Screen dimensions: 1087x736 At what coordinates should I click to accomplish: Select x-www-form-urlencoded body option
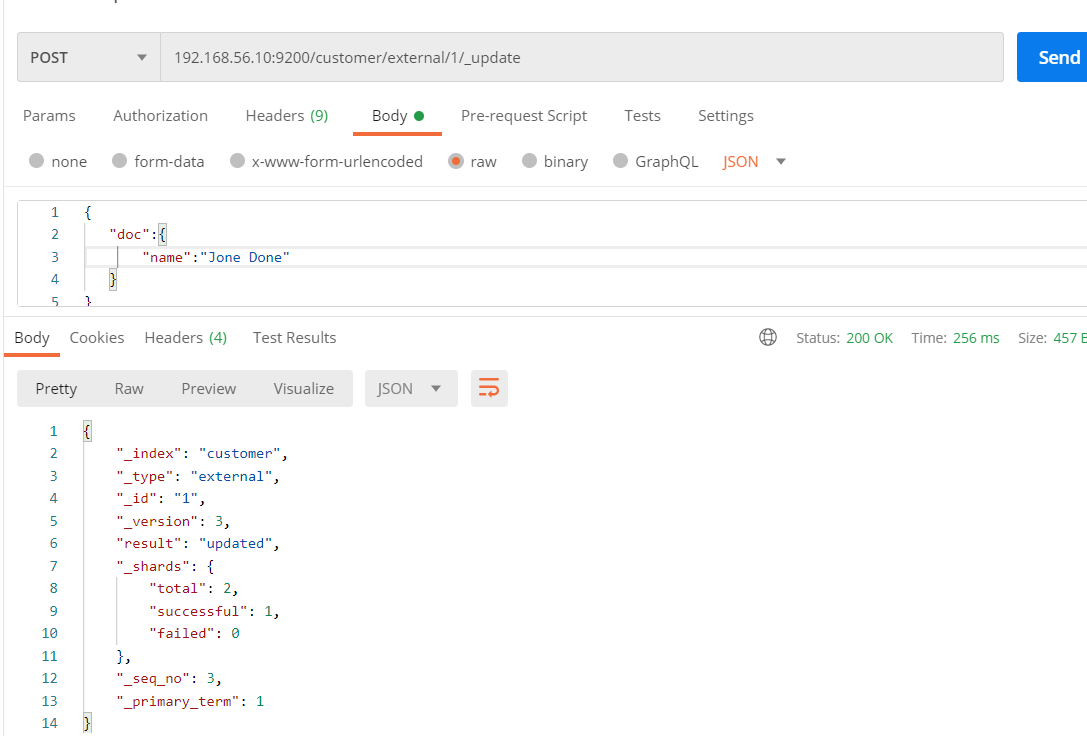tap(237, 161)
